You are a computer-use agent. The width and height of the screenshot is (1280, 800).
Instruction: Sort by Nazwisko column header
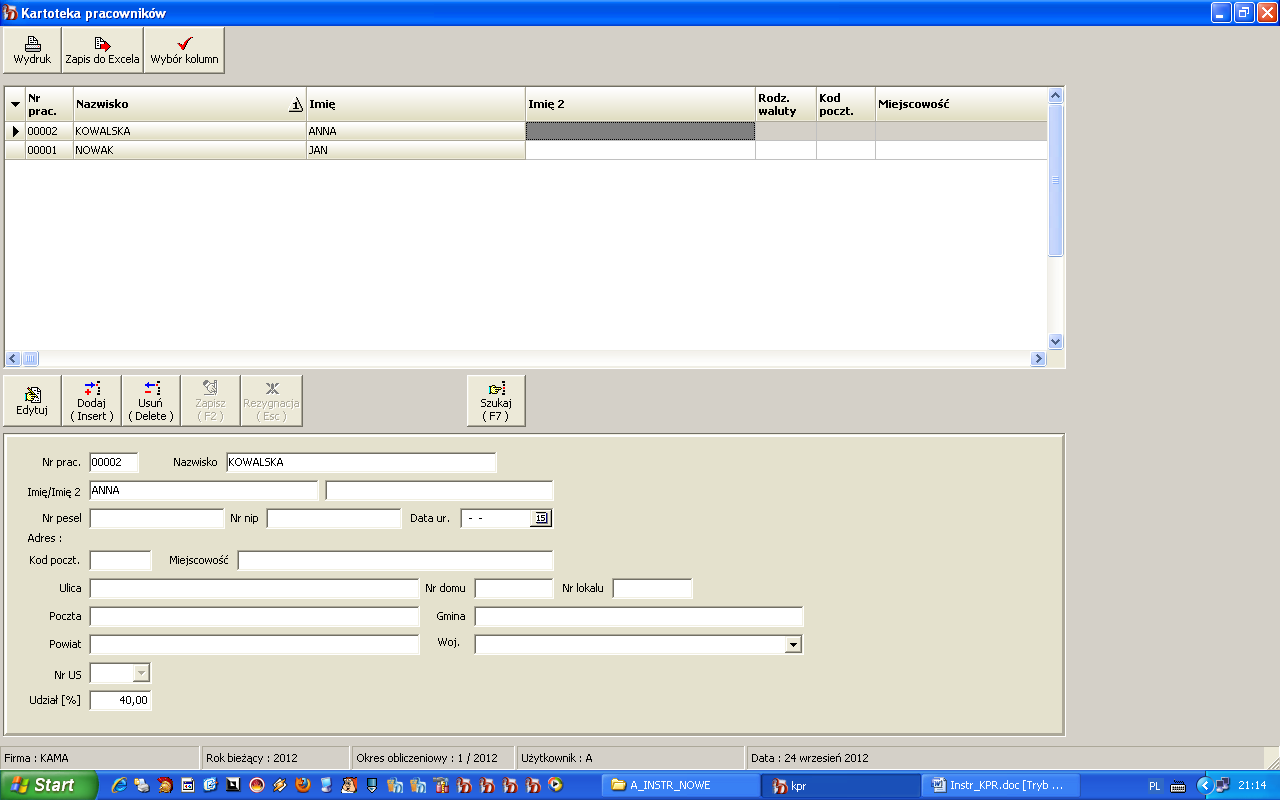click(190, 105)
